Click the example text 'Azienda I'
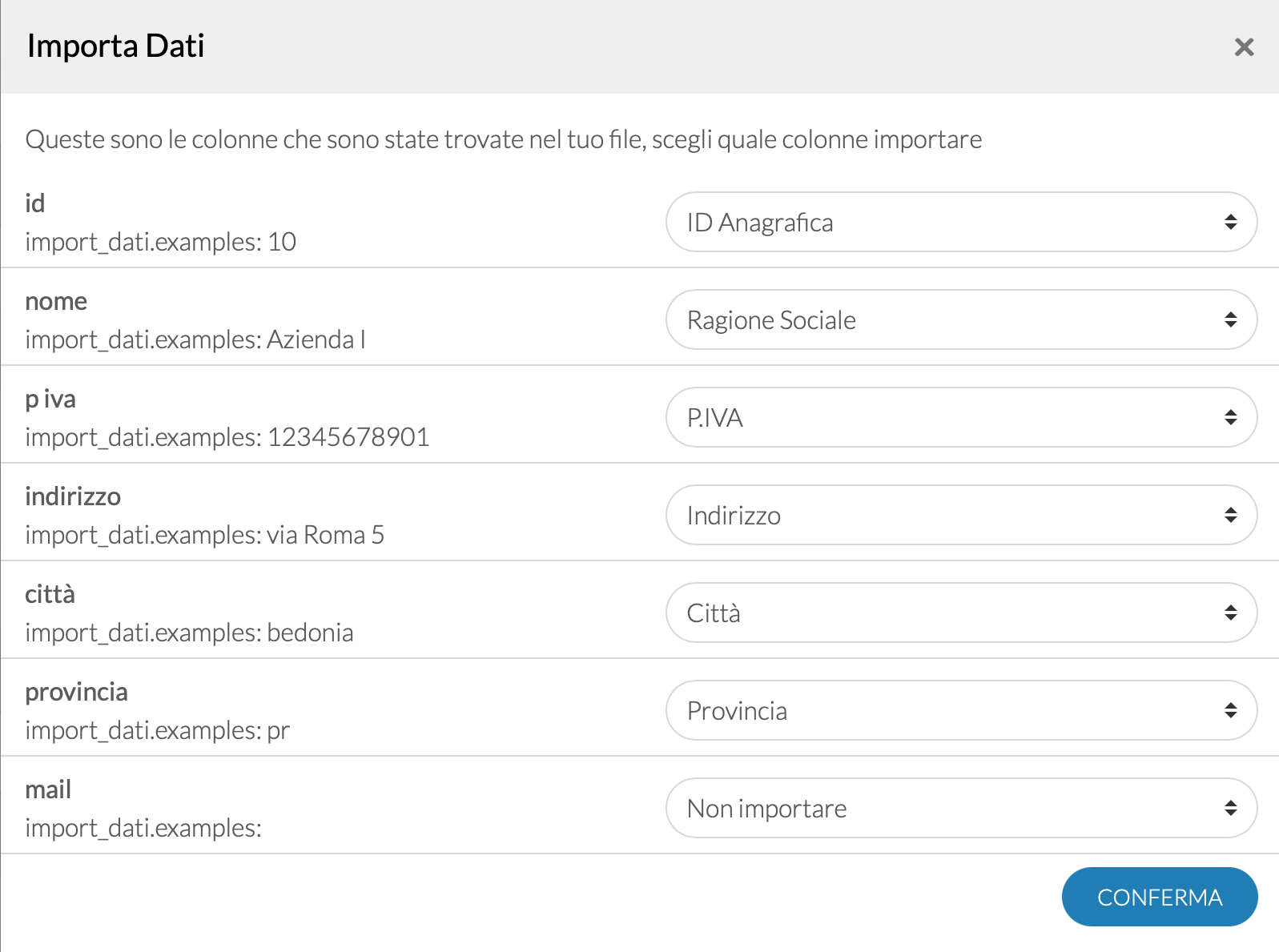The image size is (1279, 952). pos(316,339)
